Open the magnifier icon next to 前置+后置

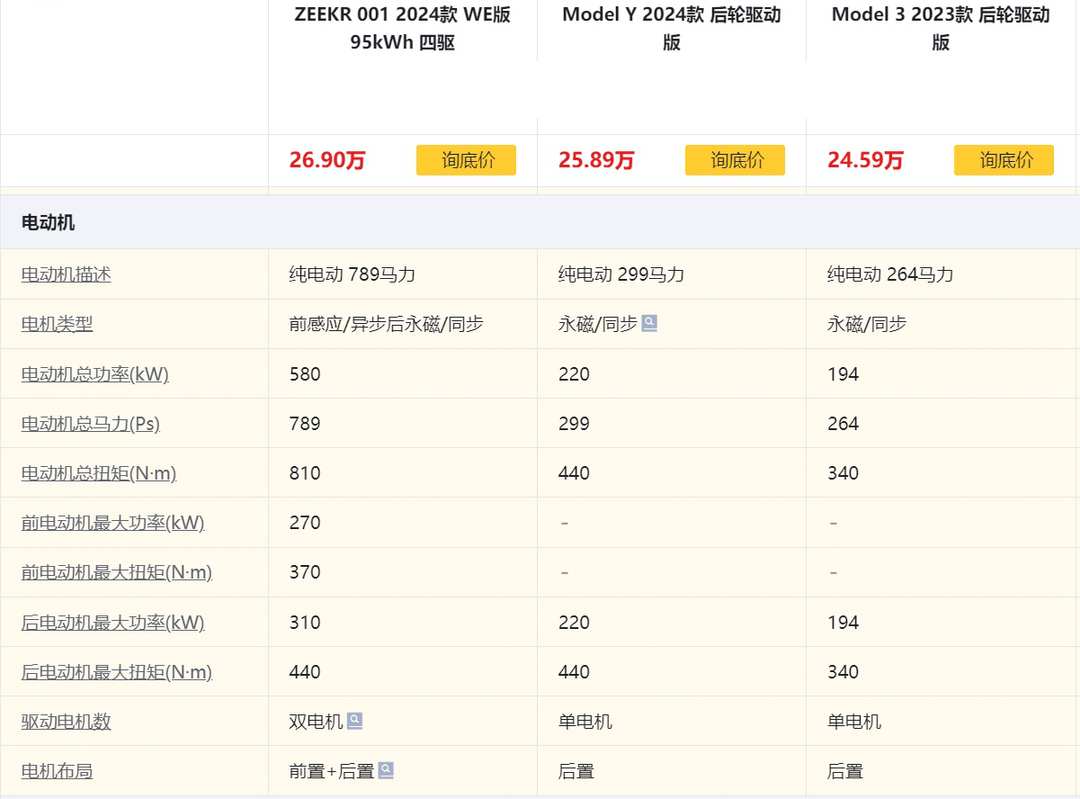(x=386, y=770)
